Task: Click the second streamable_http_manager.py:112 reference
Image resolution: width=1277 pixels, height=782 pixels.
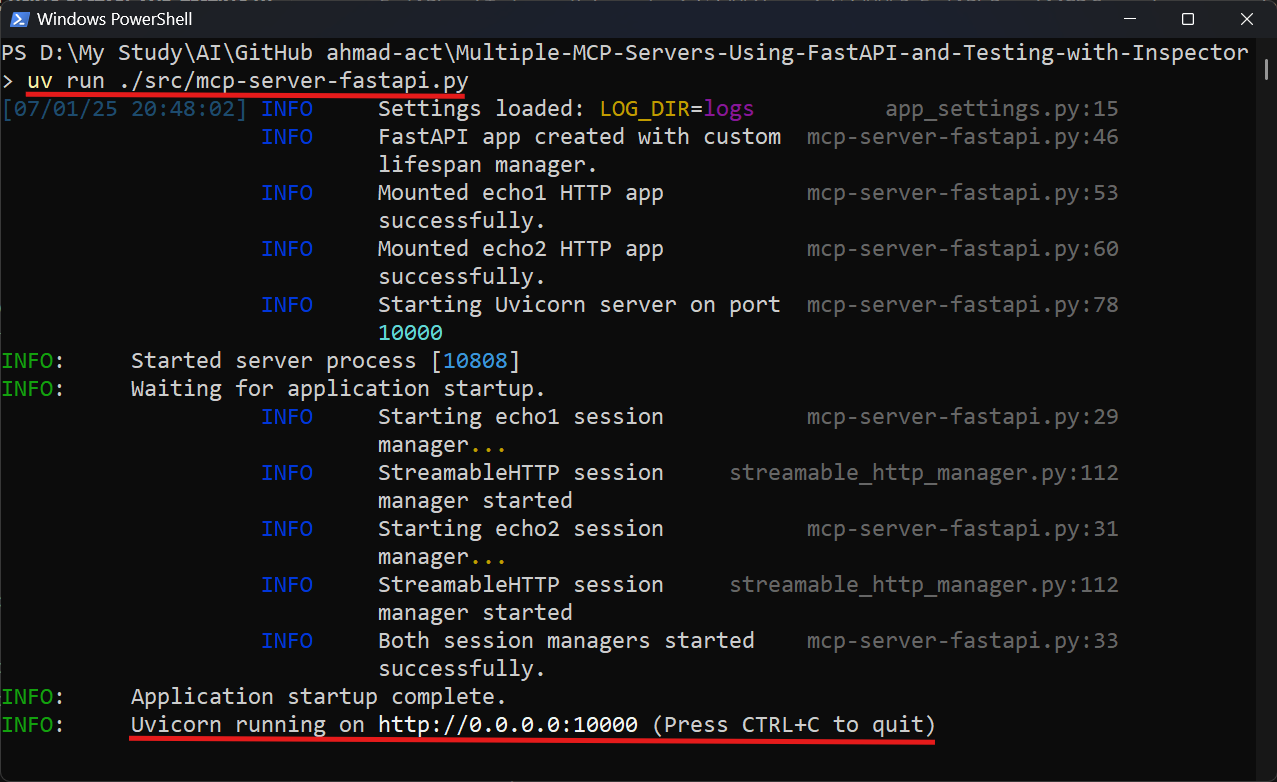Action: pyautogui.click(x=924, y=584)
